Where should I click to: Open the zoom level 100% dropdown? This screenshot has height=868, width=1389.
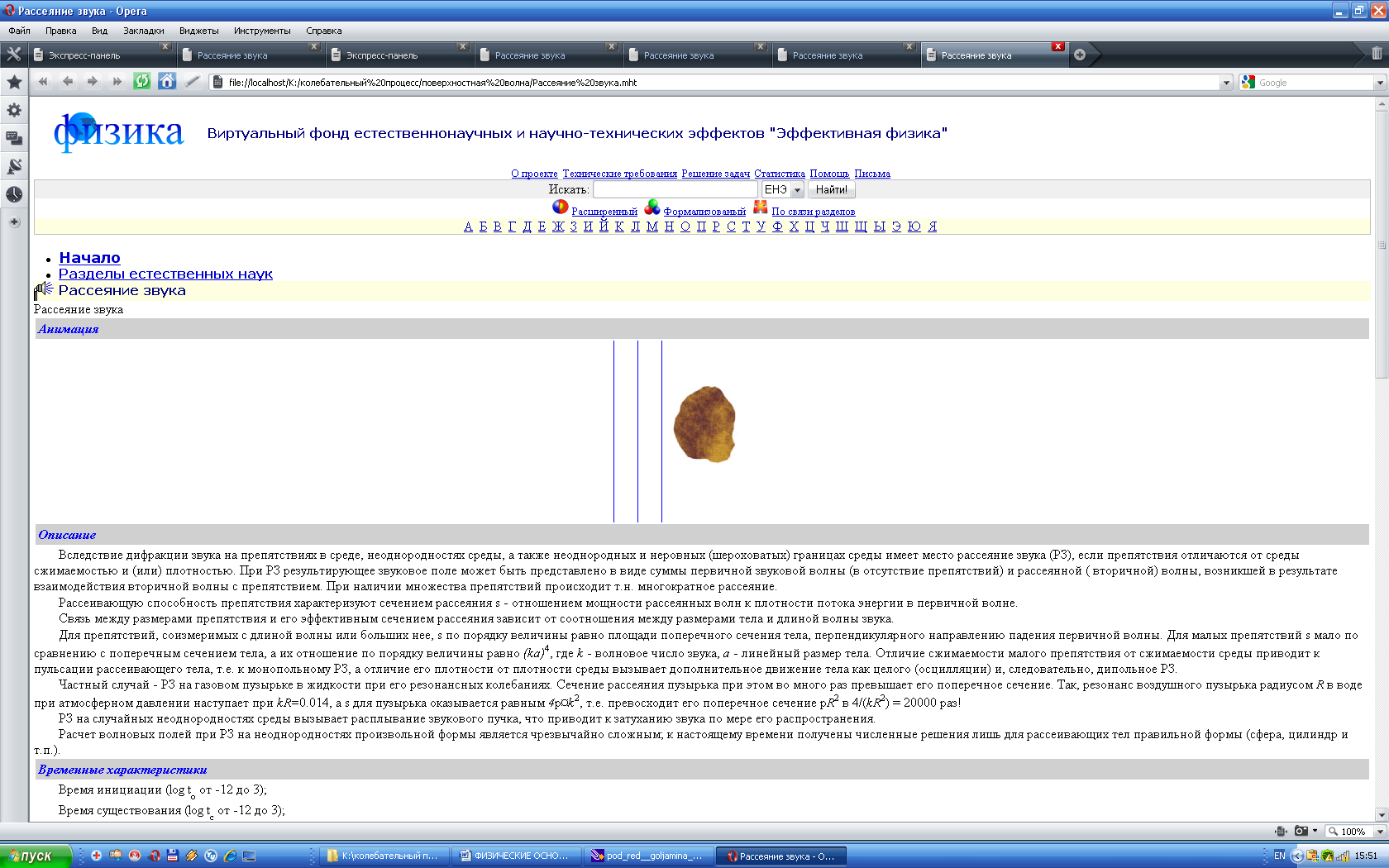(1379, 832)
